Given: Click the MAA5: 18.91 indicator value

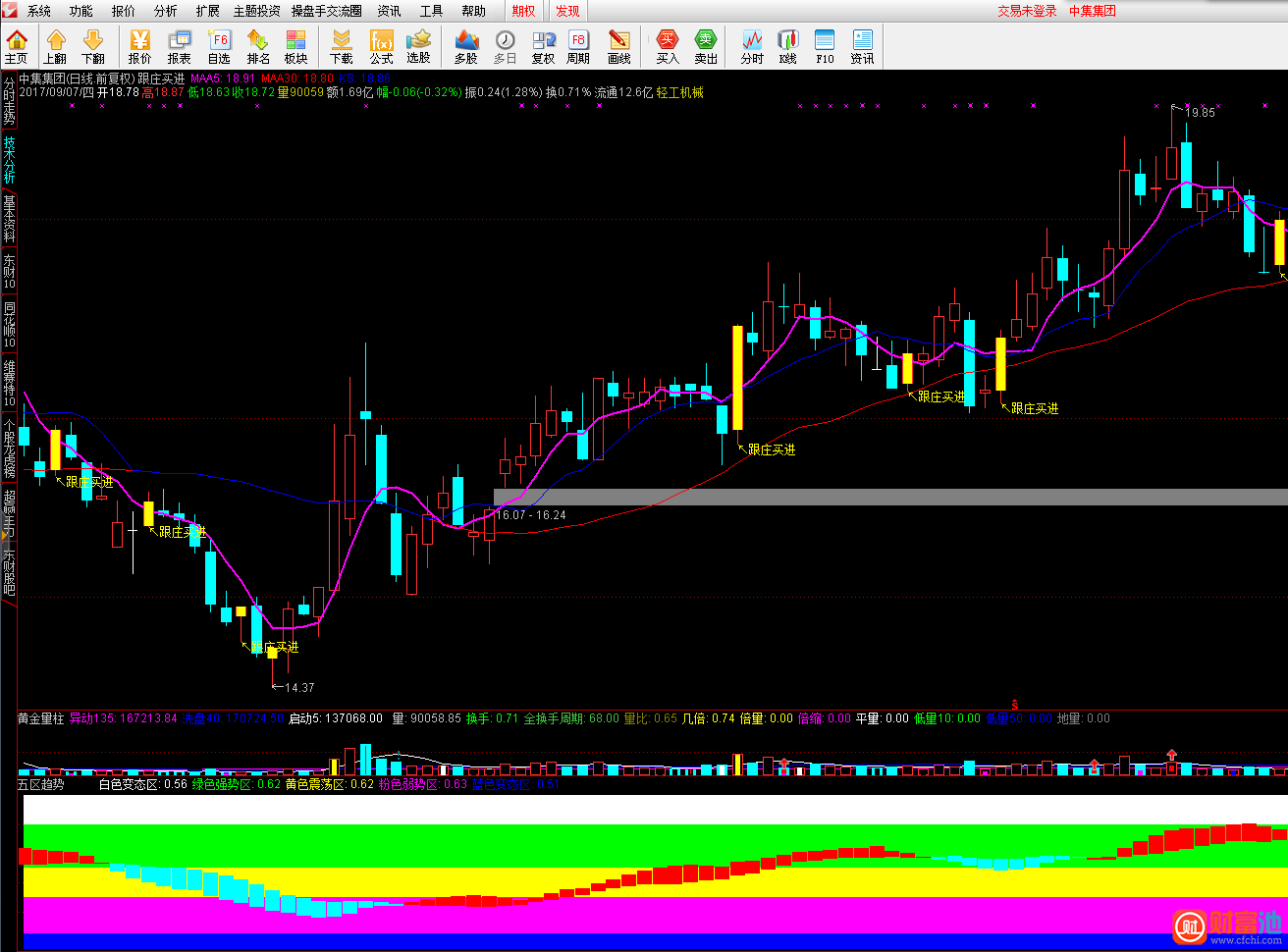Looking at the screenshot, I should point(223,79).
